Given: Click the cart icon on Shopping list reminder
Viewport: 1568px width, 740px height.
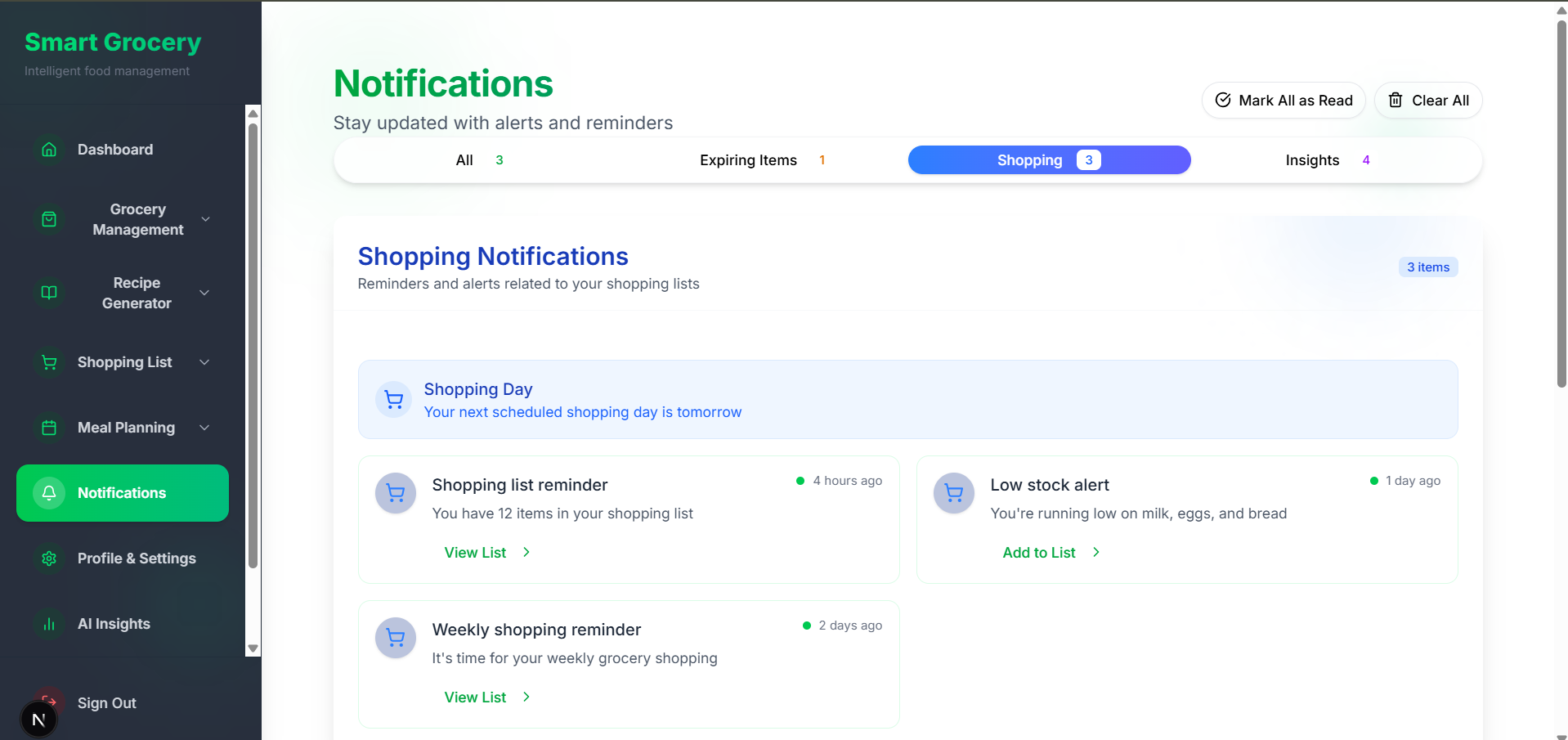Looking at the screenshot, I should (396, 493).
